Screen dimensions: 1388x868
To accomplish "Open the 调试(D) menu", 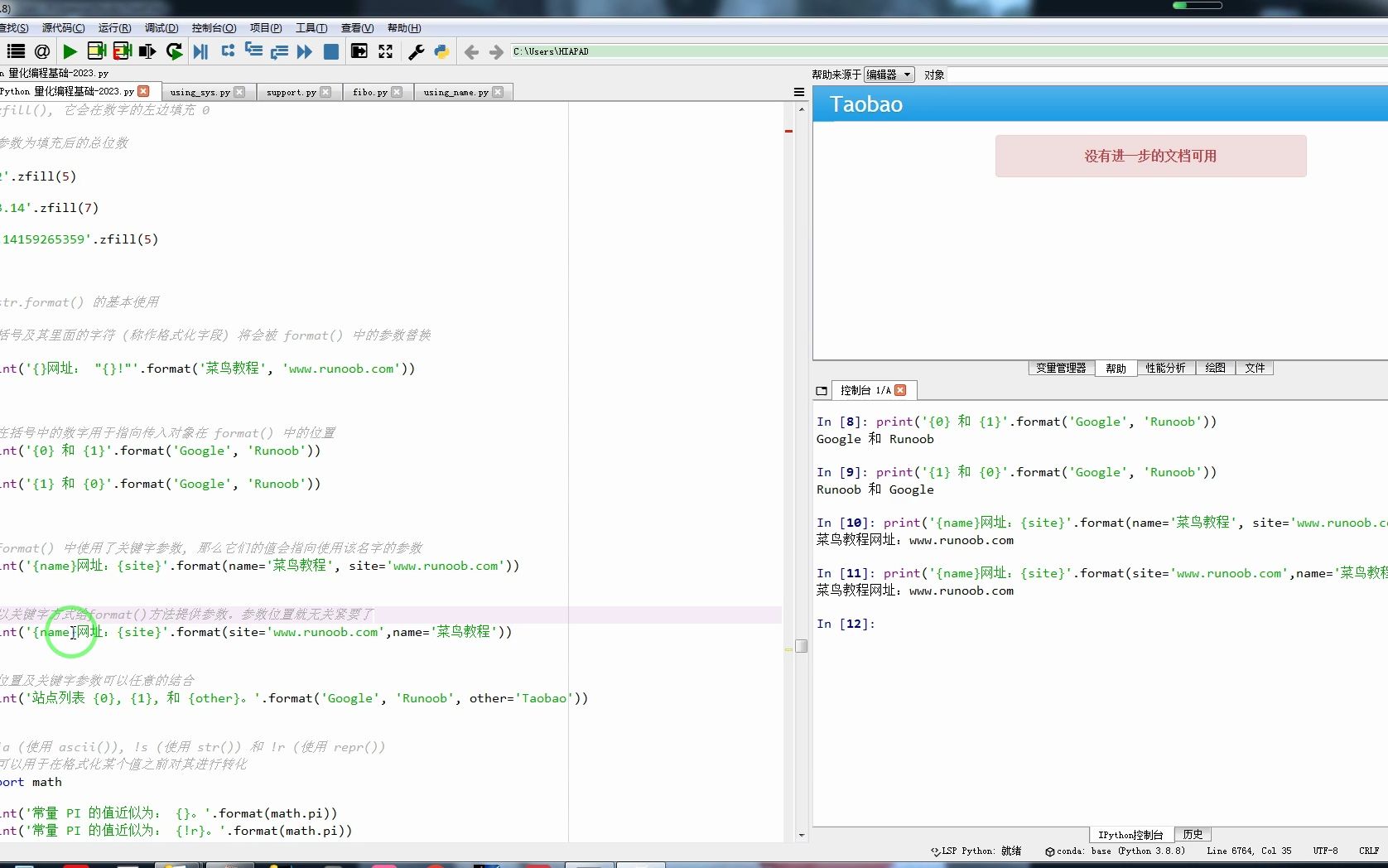I will [161, 28].
